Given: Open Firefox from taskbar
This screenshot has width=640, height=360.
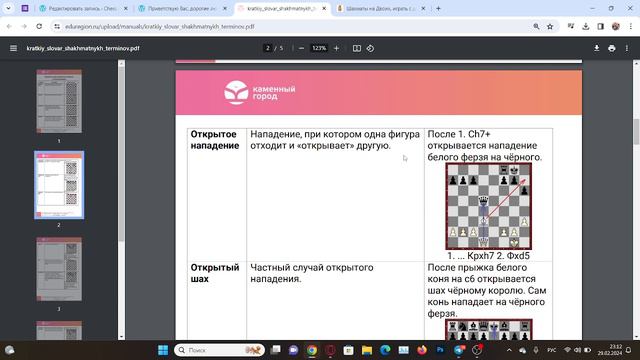Looking at the screenshot, I should 422,350.
